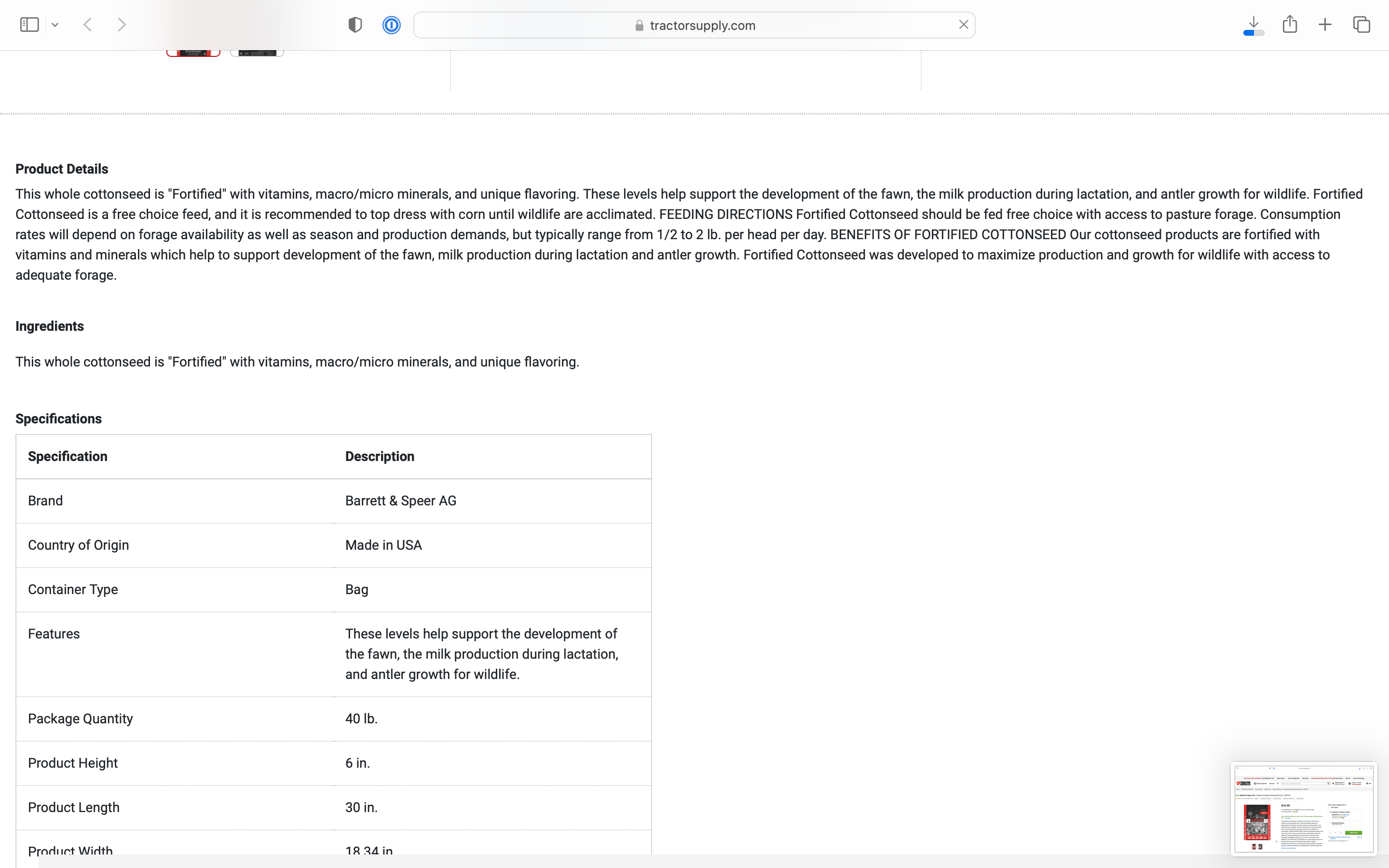
Task: Click the Specification column header
Action: [68, 456]
